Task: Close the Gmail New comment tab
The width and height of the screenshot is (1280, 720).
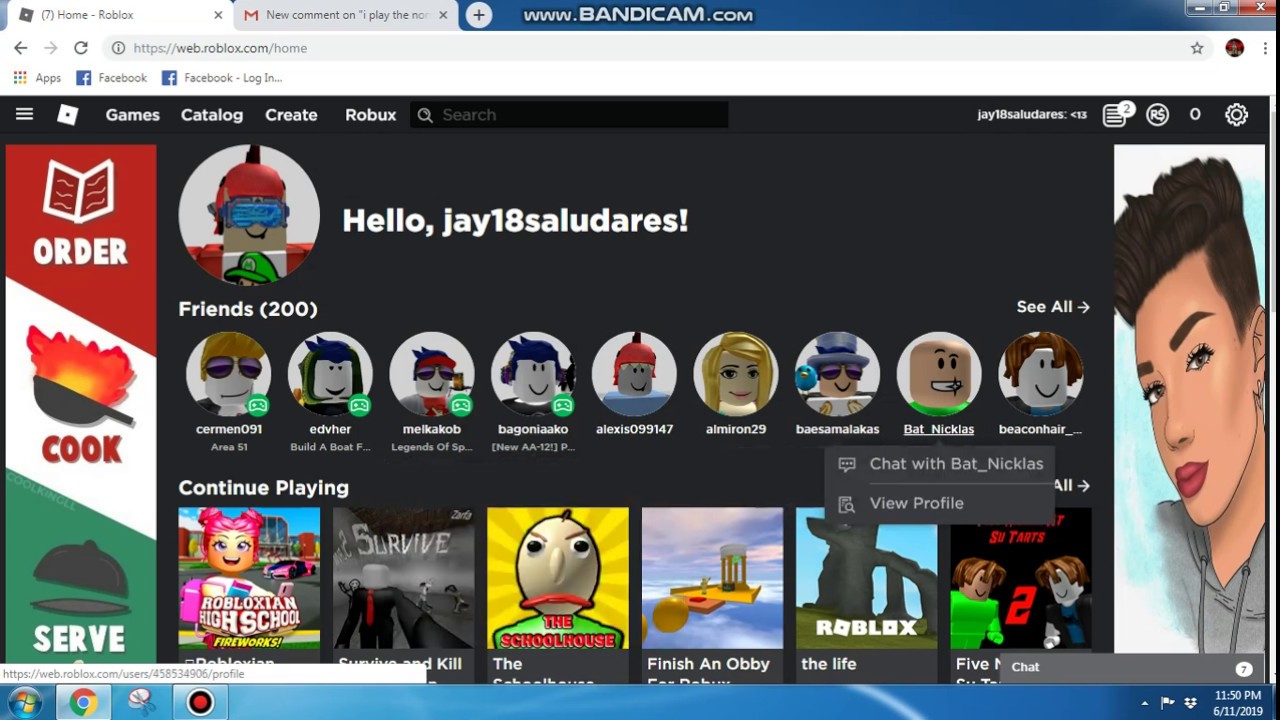Action: 443,15
